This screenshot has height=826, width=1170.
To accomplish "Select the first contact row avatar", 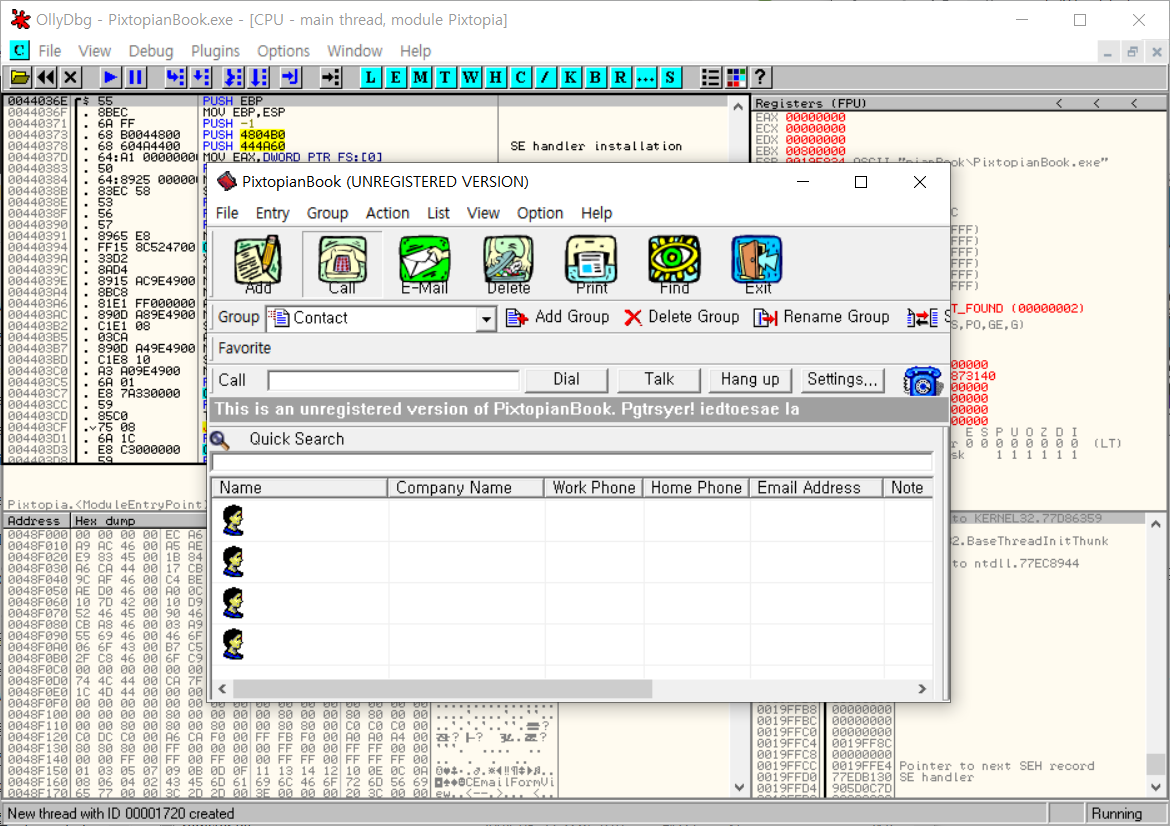I will click(x=234, y=520).
